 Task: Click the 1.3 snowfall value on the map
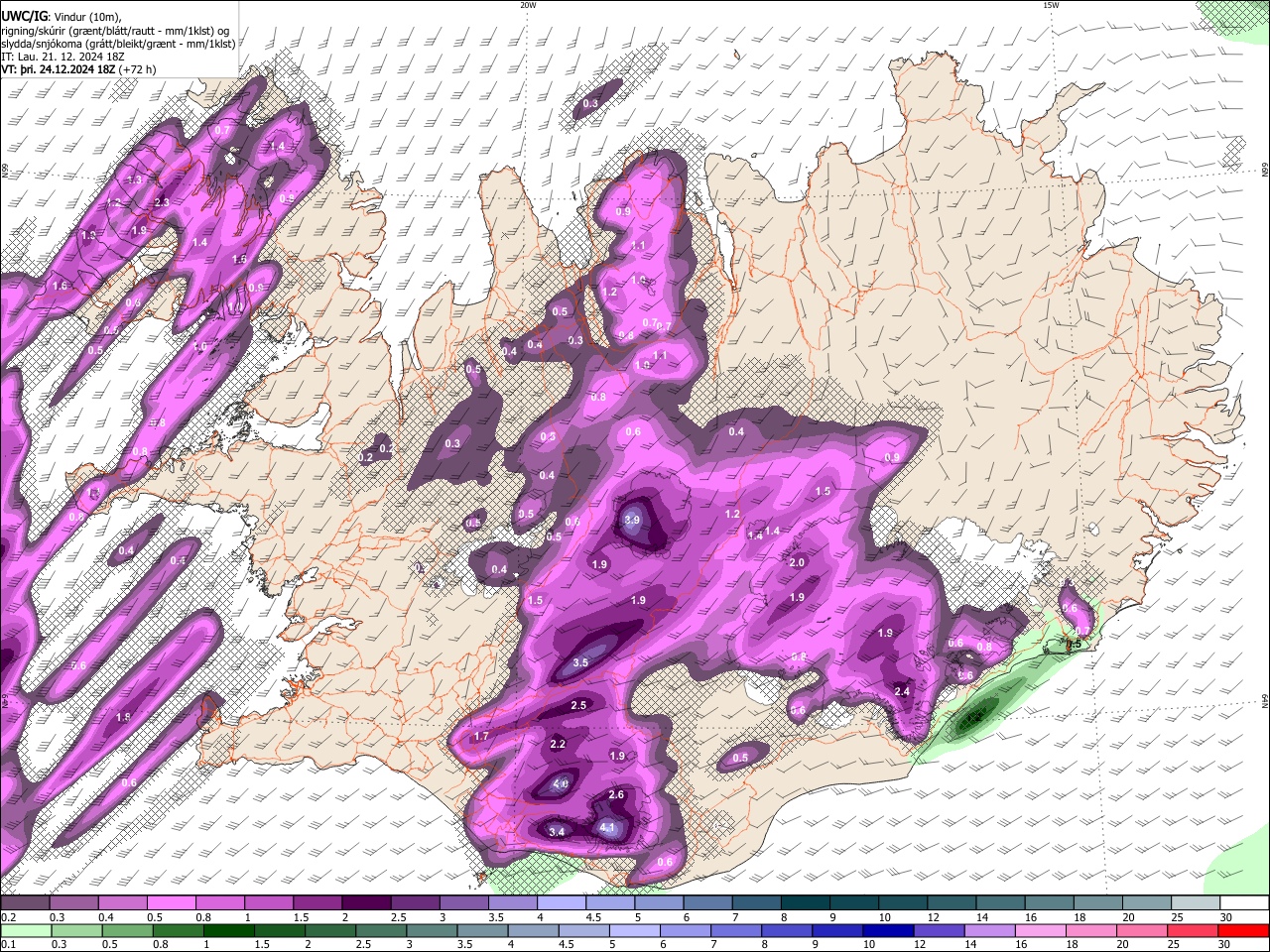tap(136, 179)
